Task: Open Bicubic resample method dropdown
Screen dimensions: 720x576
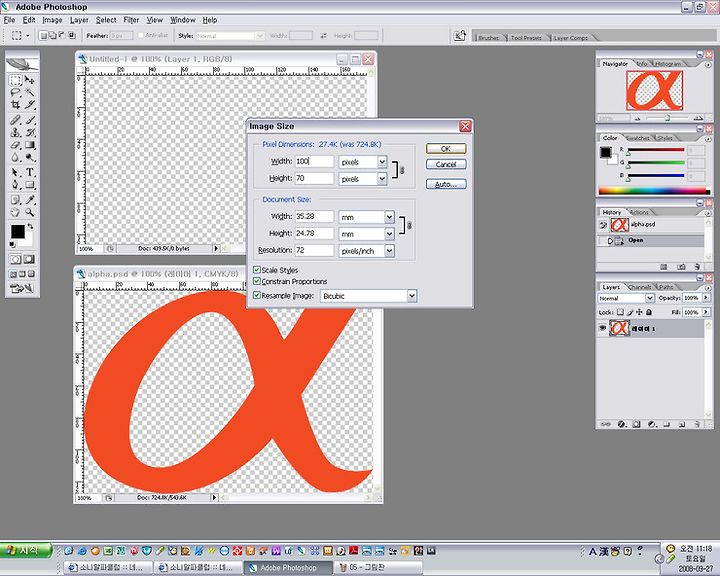Action: click(x=412, y=296)
